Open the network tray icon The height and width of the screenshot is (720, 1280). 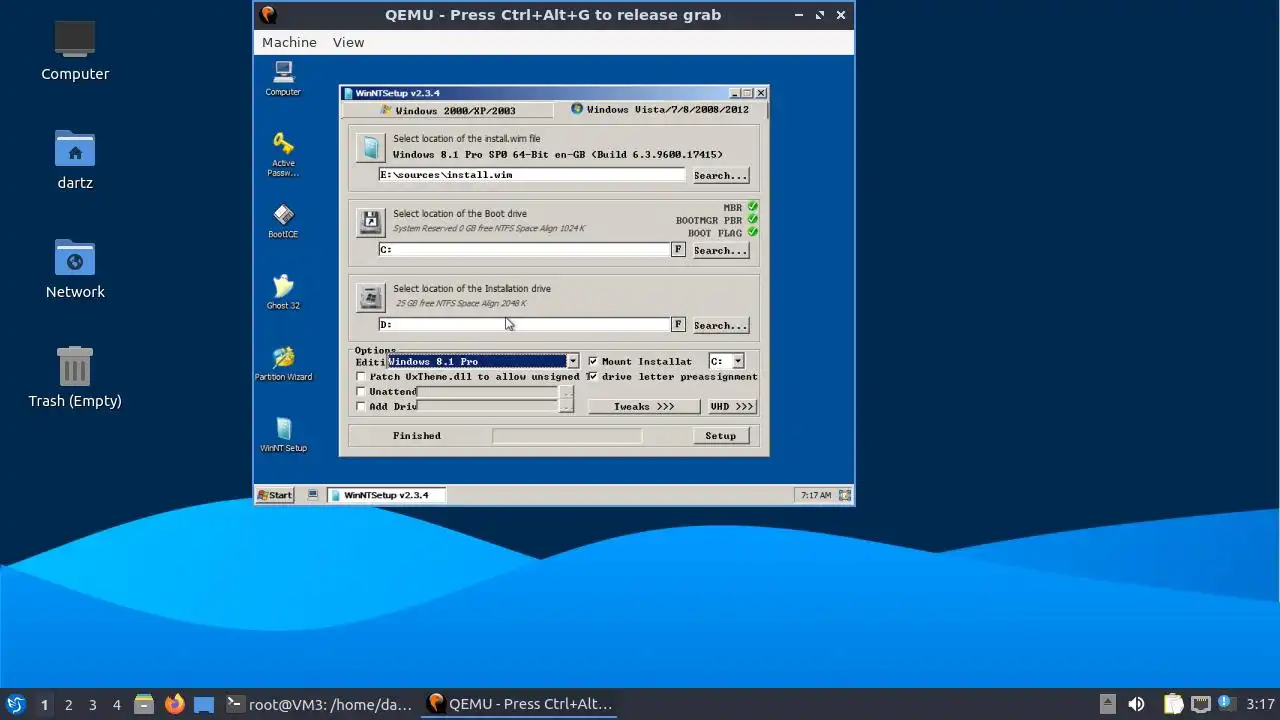[x=1201, y=704]
